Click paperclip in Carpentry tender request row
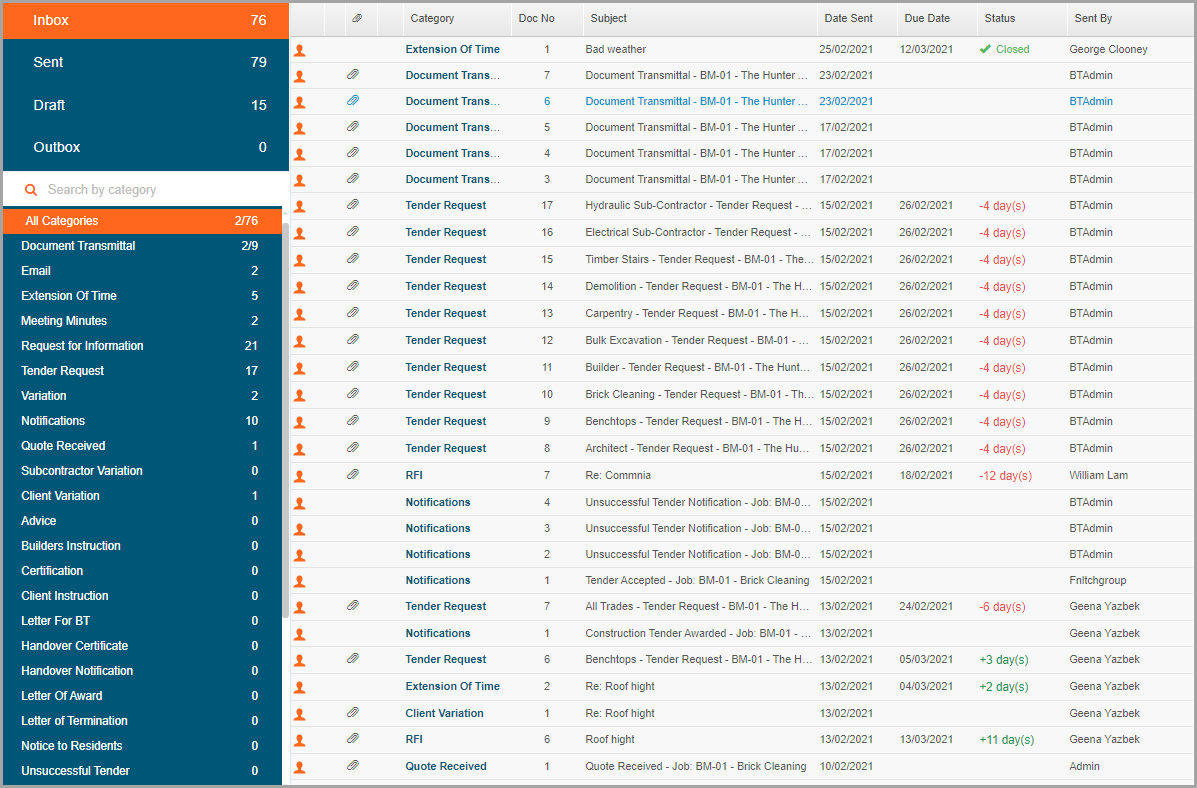The height and width of the screenshot is (788, 1197). pos(353,312)
